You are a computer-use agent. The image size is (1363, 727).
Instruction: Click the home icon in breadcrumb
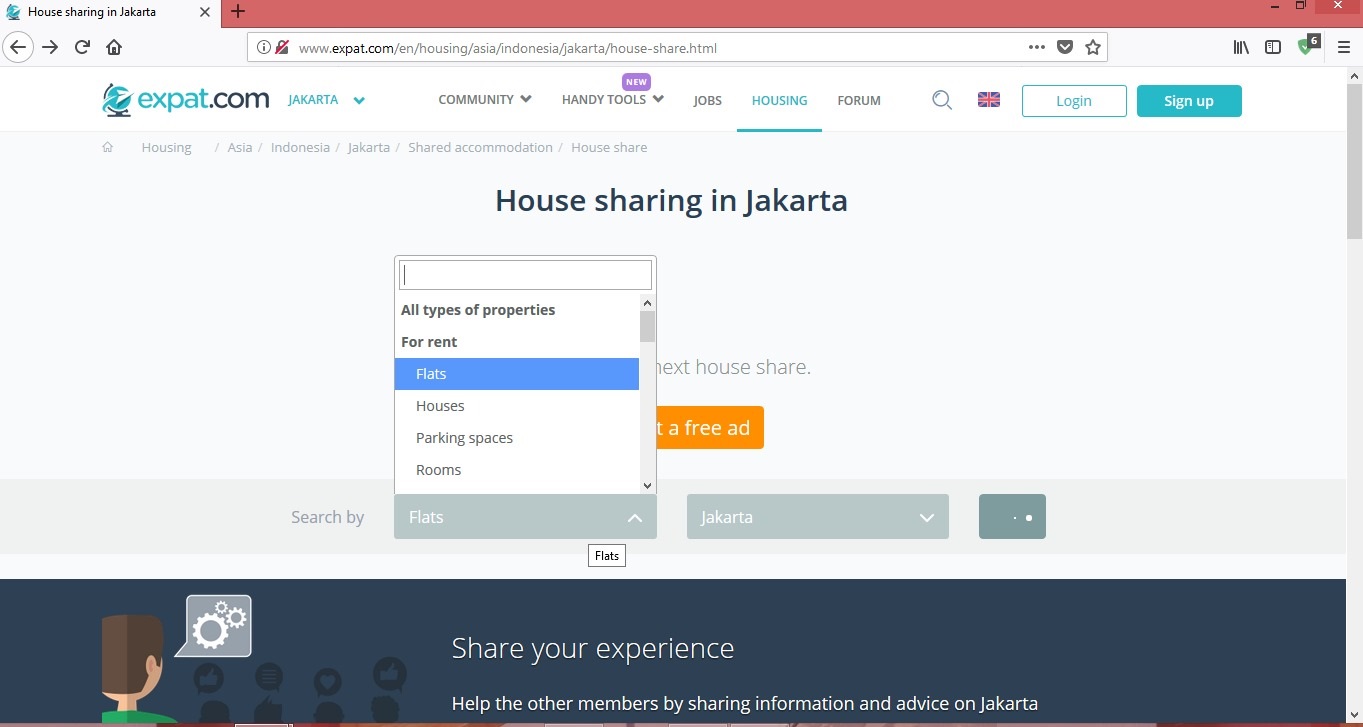pyautogui.click(x=108, y=147)
